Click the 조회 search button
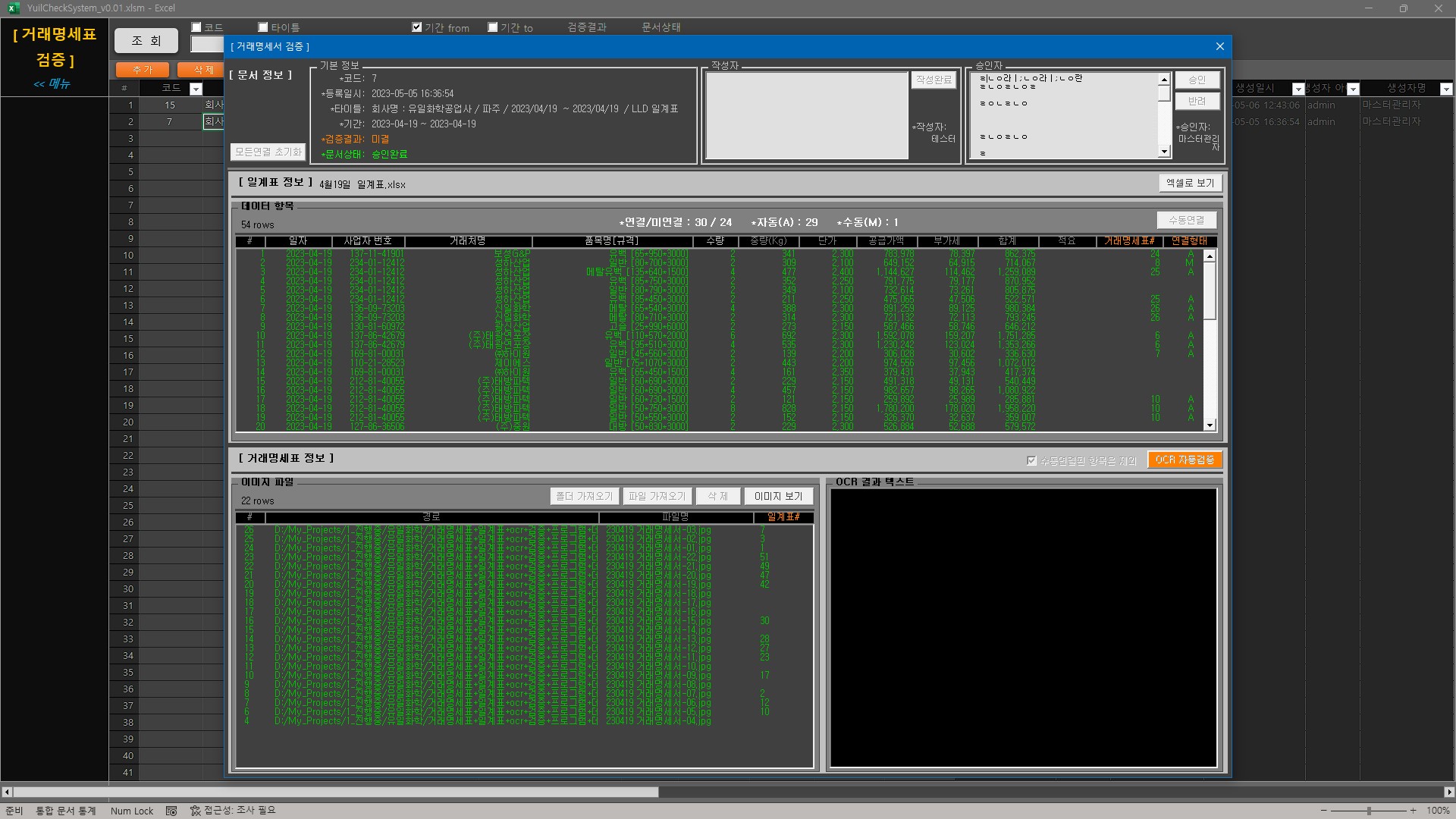Image resolution: width=1456 pixels, height=819 pixels. coord(146,40)
